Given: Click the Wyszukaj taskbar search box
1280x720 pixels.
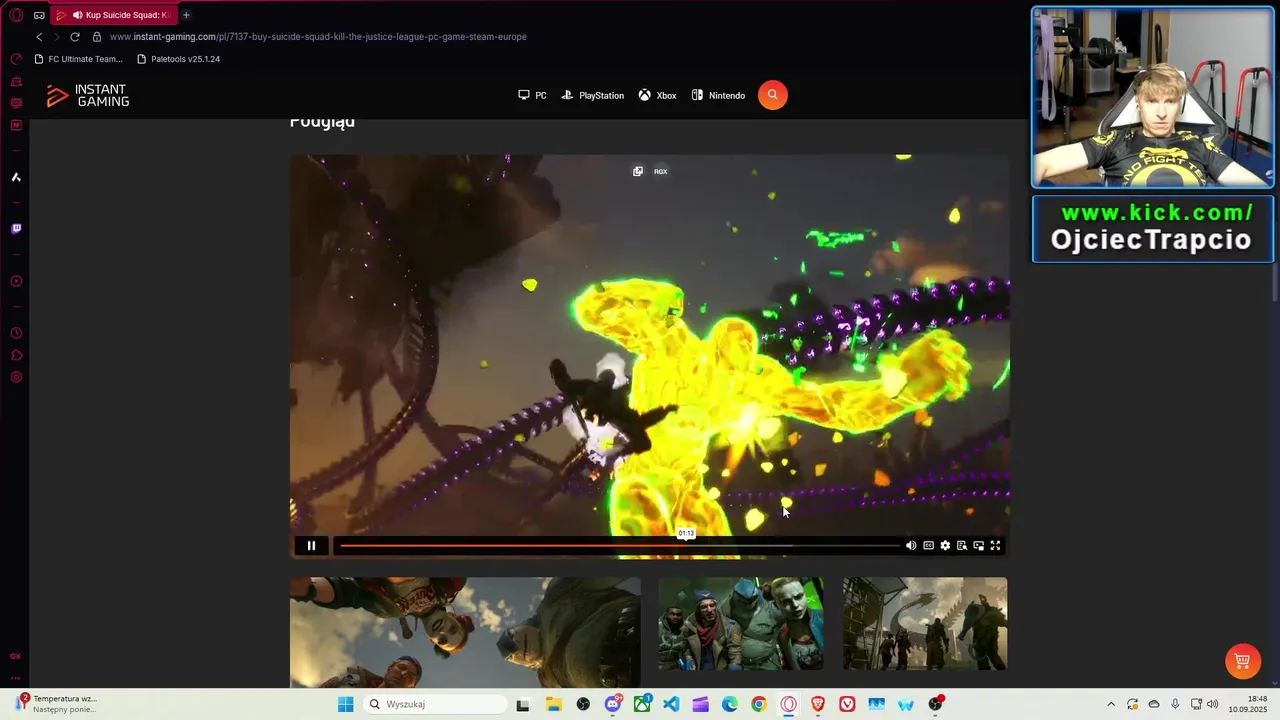Looking at the screenshot, I should pos(435,704).
